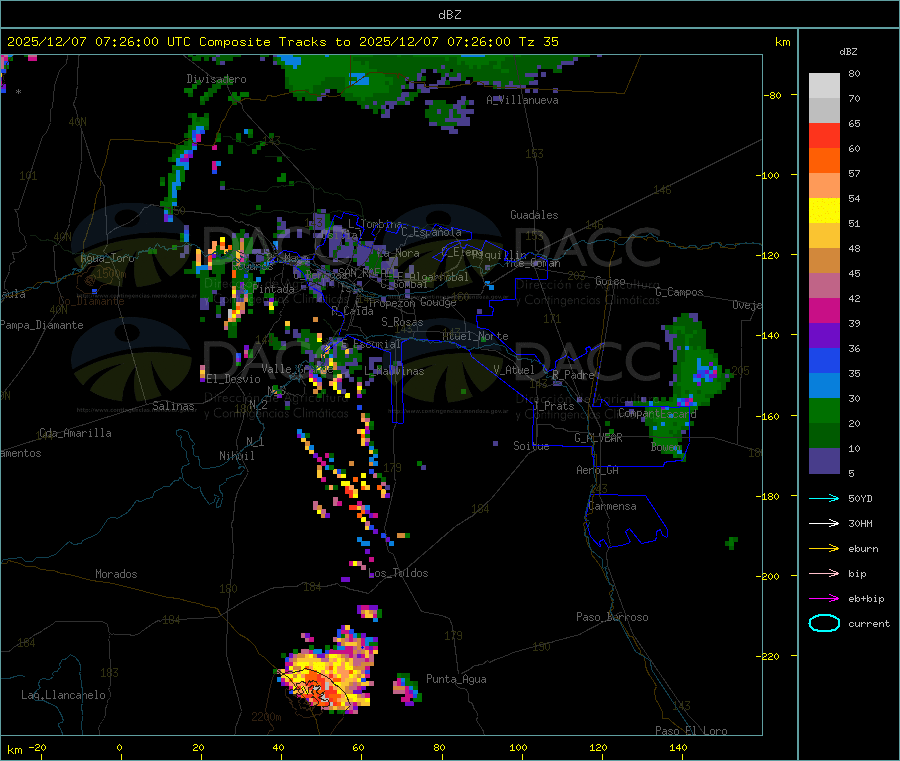Click the 'Lag.Llancanelo' map label
Image resolution: width=900 pixels, height=761 pixels.
click(64, 695)
